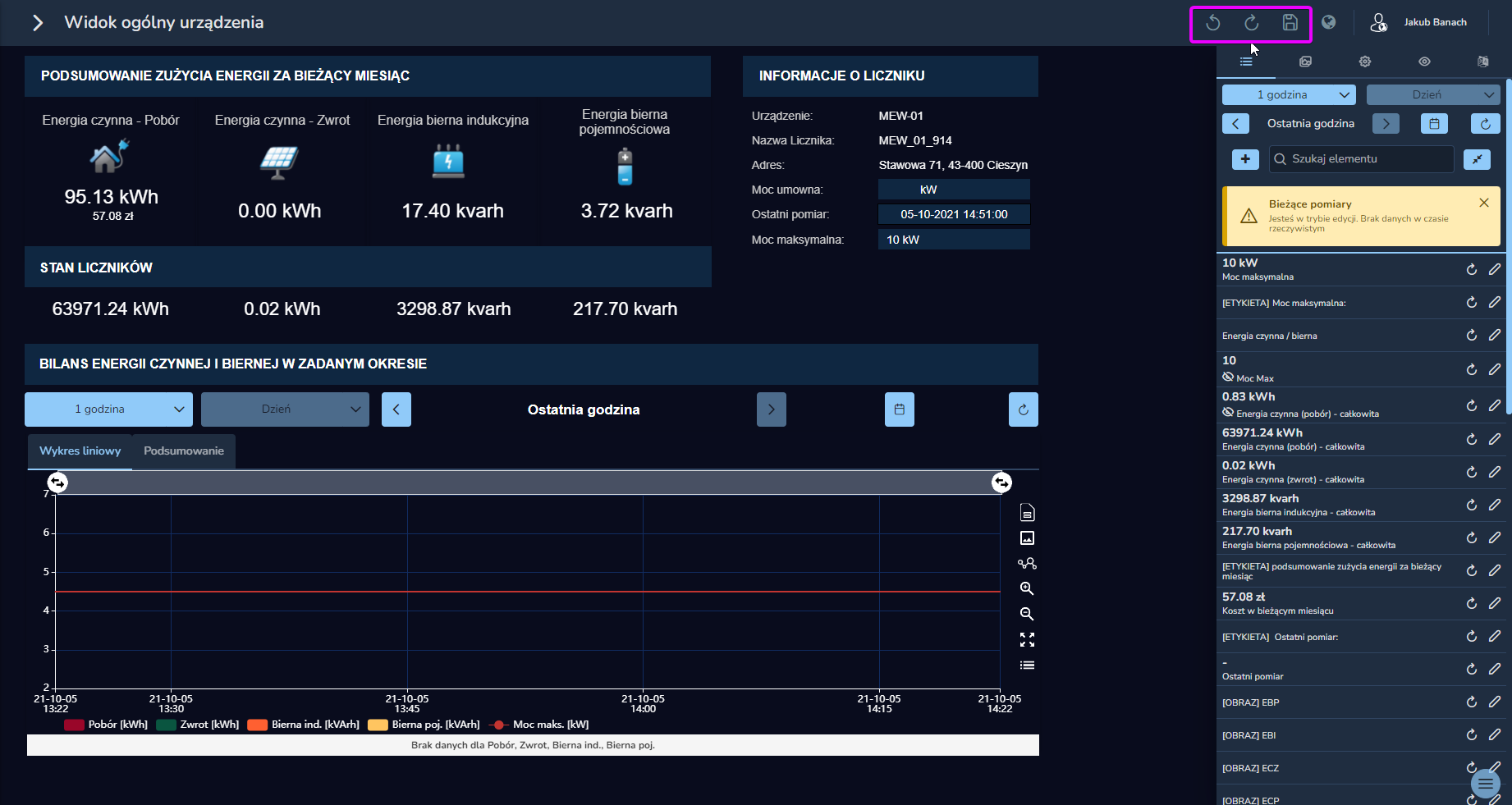
Task: Save the view with the floppy disk icon
Action: click(1290, 23)
